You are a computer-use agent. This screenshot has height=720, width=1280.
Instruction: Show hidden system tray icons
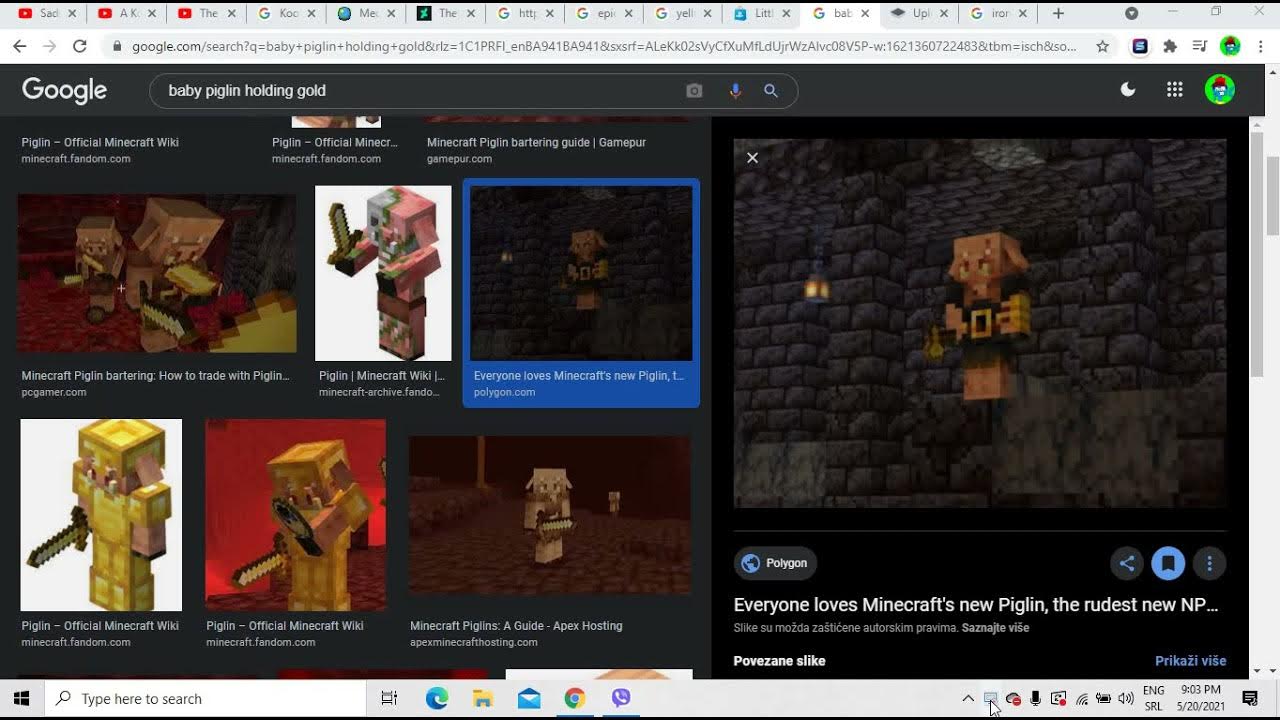pos(968,698)
